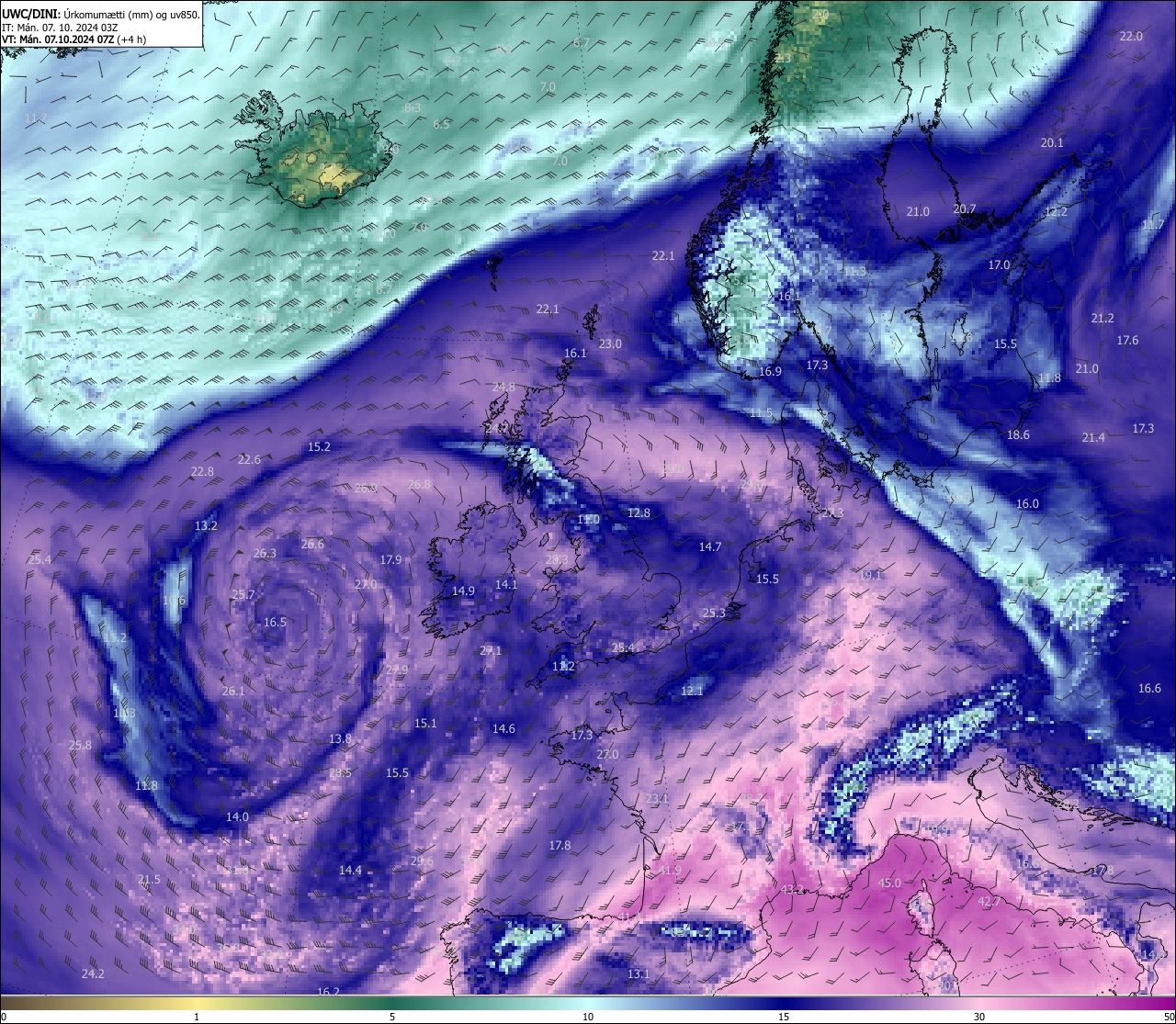Click the '14.7' value label

(710, 546)
